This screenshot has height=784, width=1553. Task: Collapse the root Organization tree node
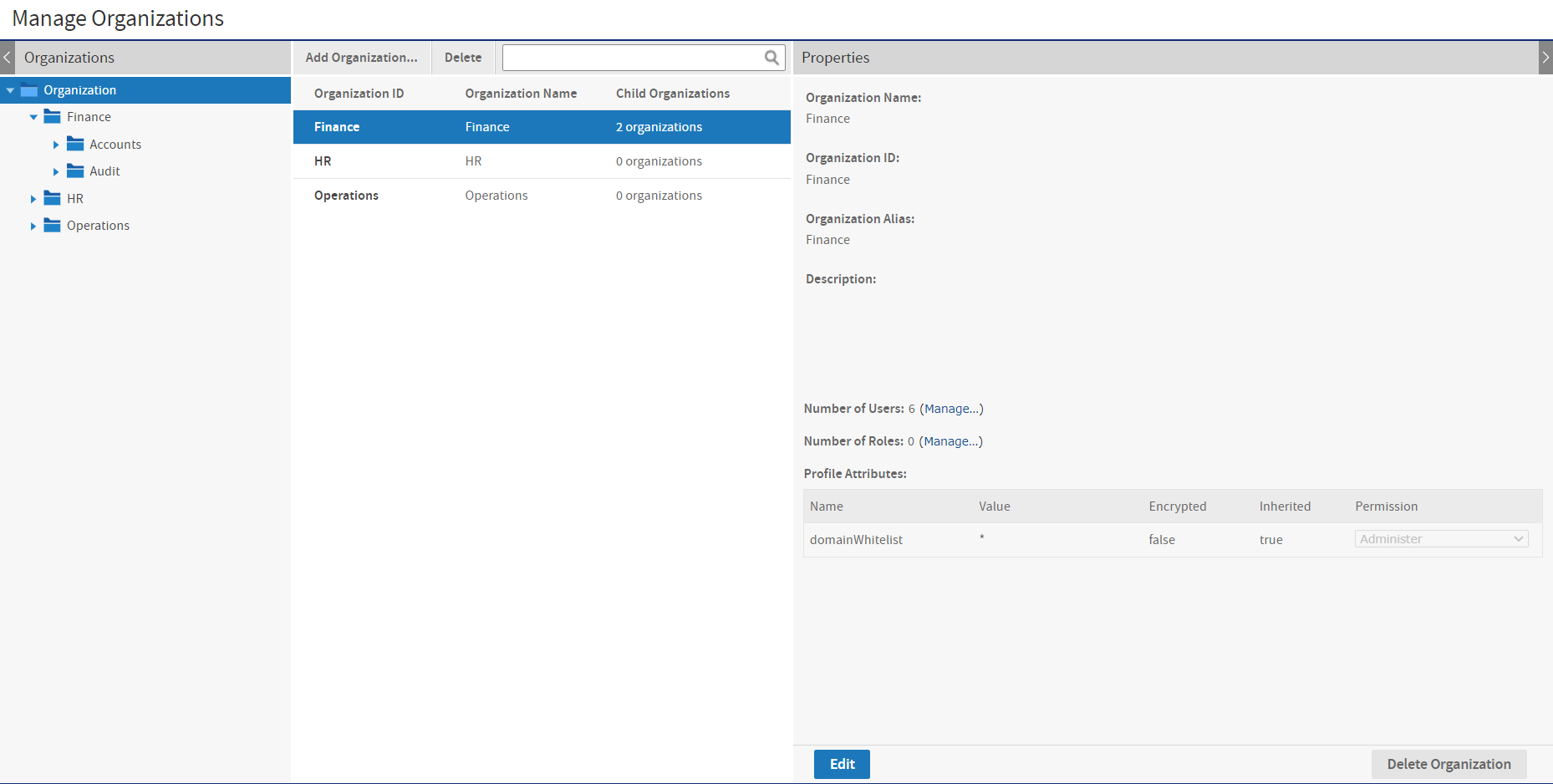pyautogui.click(x=10, y=90)
